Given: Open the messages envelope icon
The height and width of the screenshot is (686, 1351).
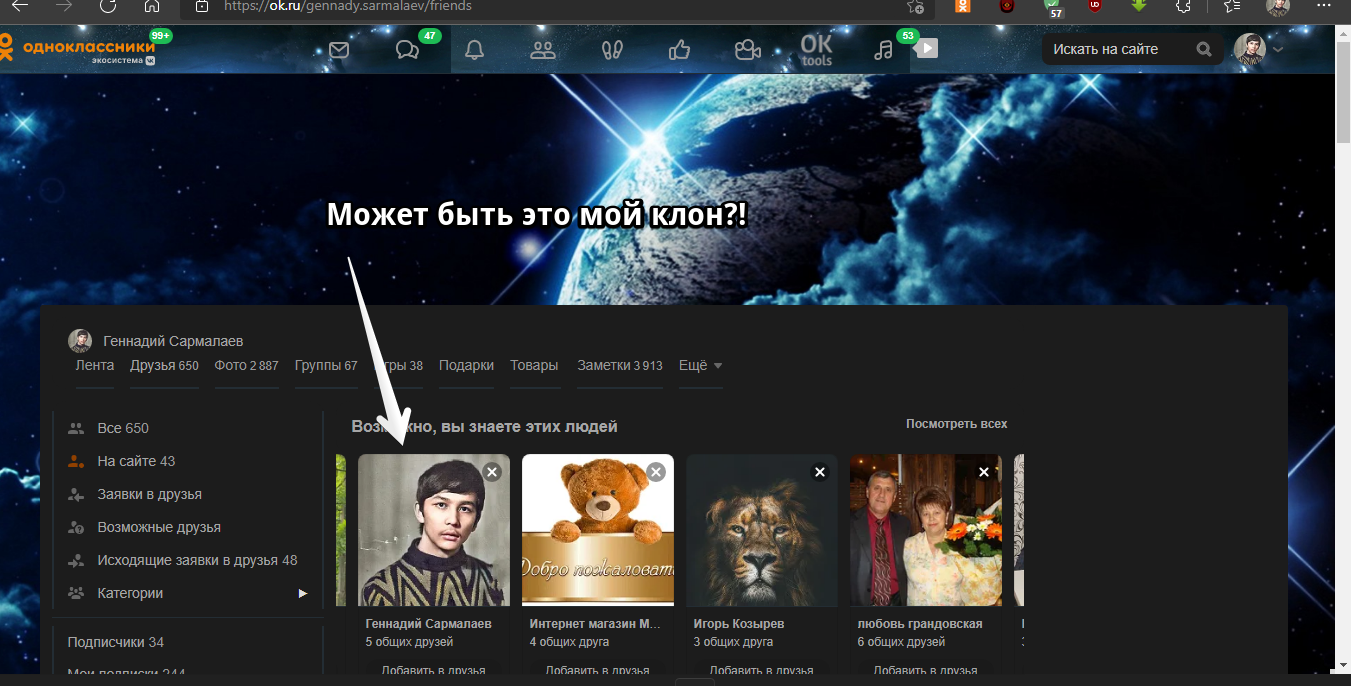Looking at the screenshot, I should [339, 50].
